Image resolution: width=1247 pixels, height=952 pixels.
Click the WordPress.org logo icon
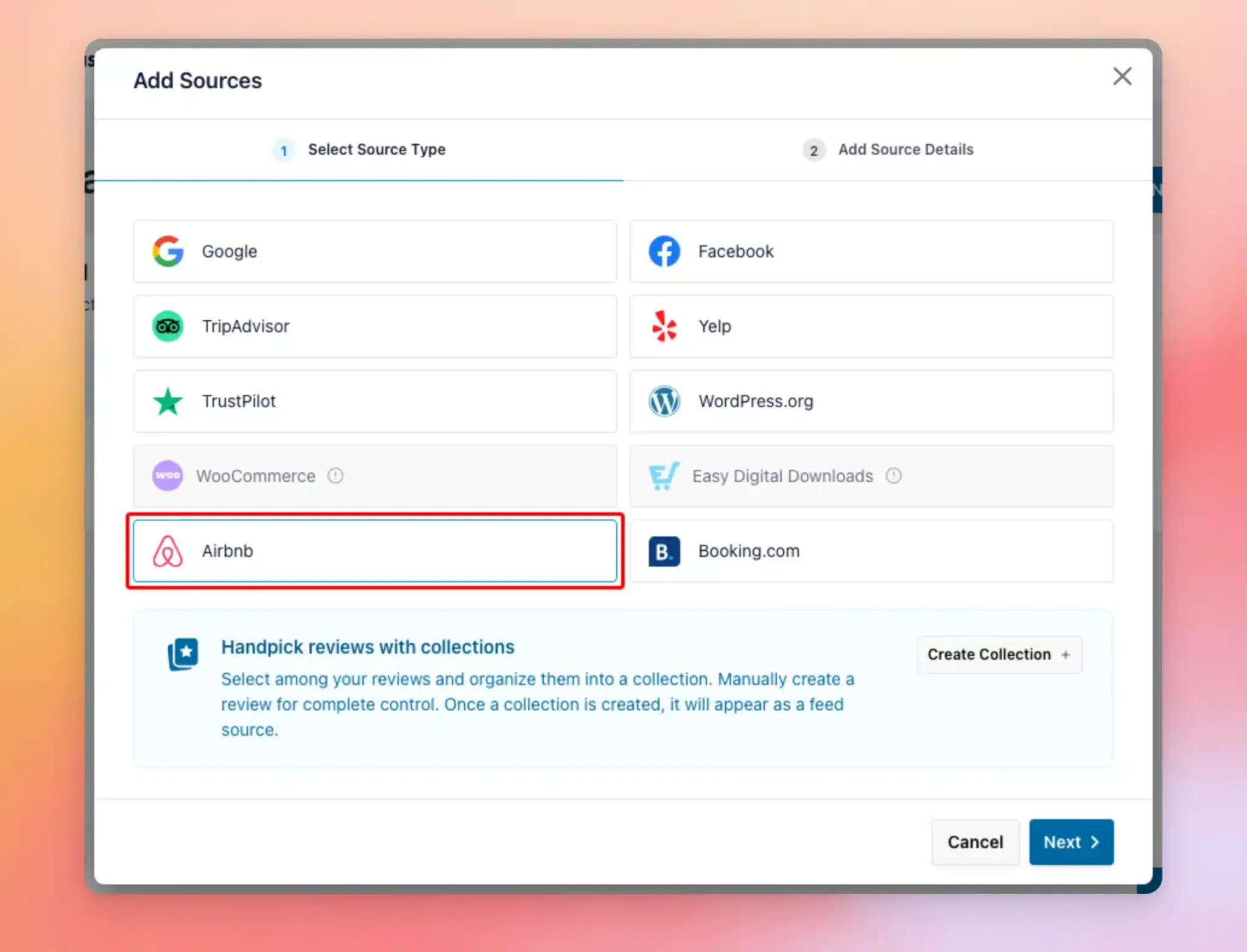(664, 401)
